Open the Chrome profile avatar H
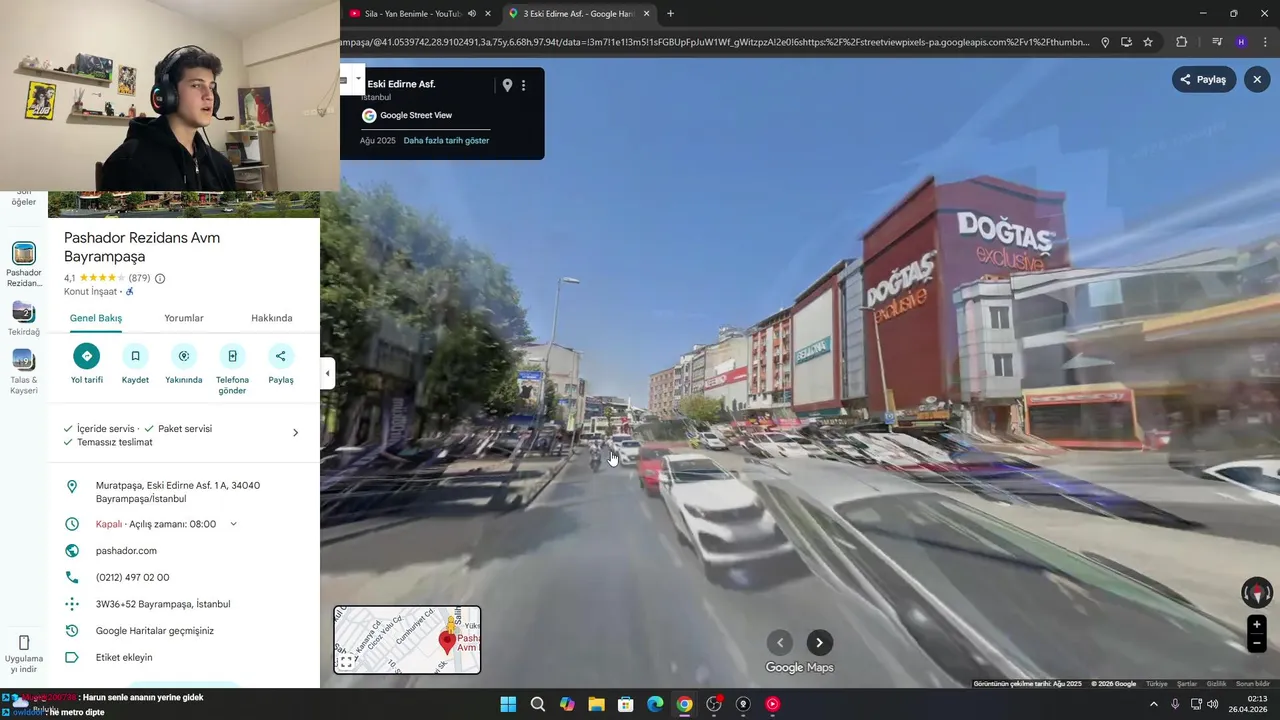 coord(1241,42)
